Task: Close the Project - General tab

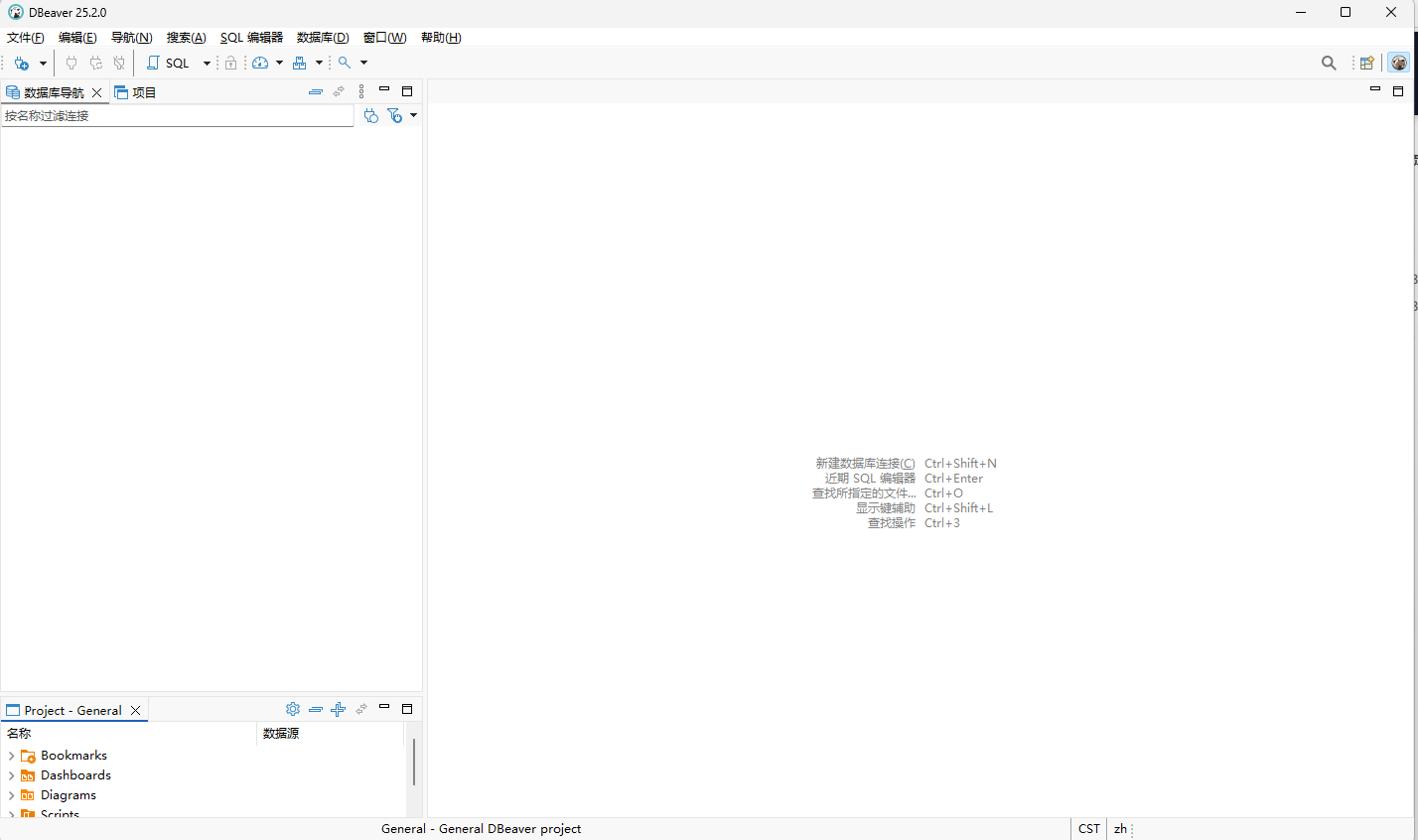Action: tap(136, 710)
